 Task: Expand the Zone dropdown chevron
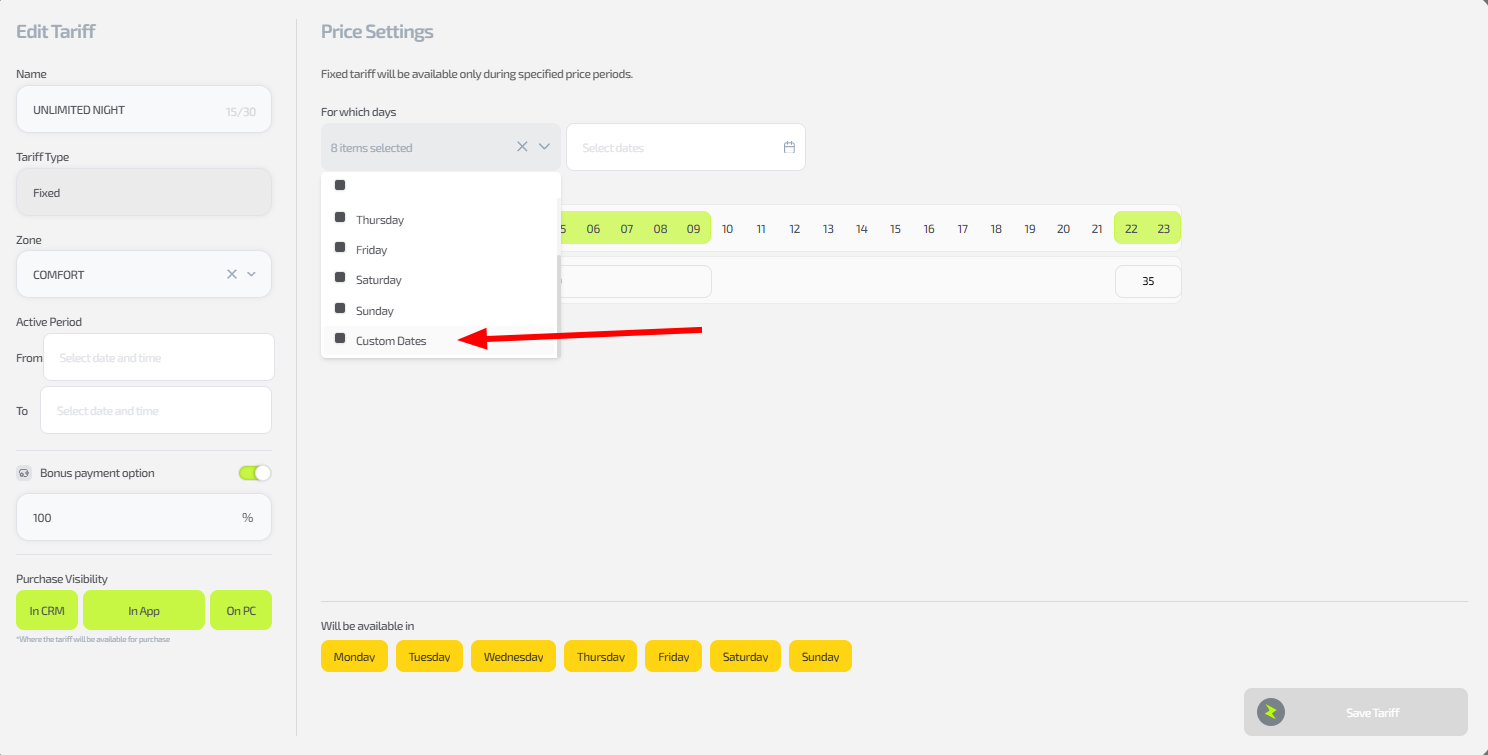point(252,274)
